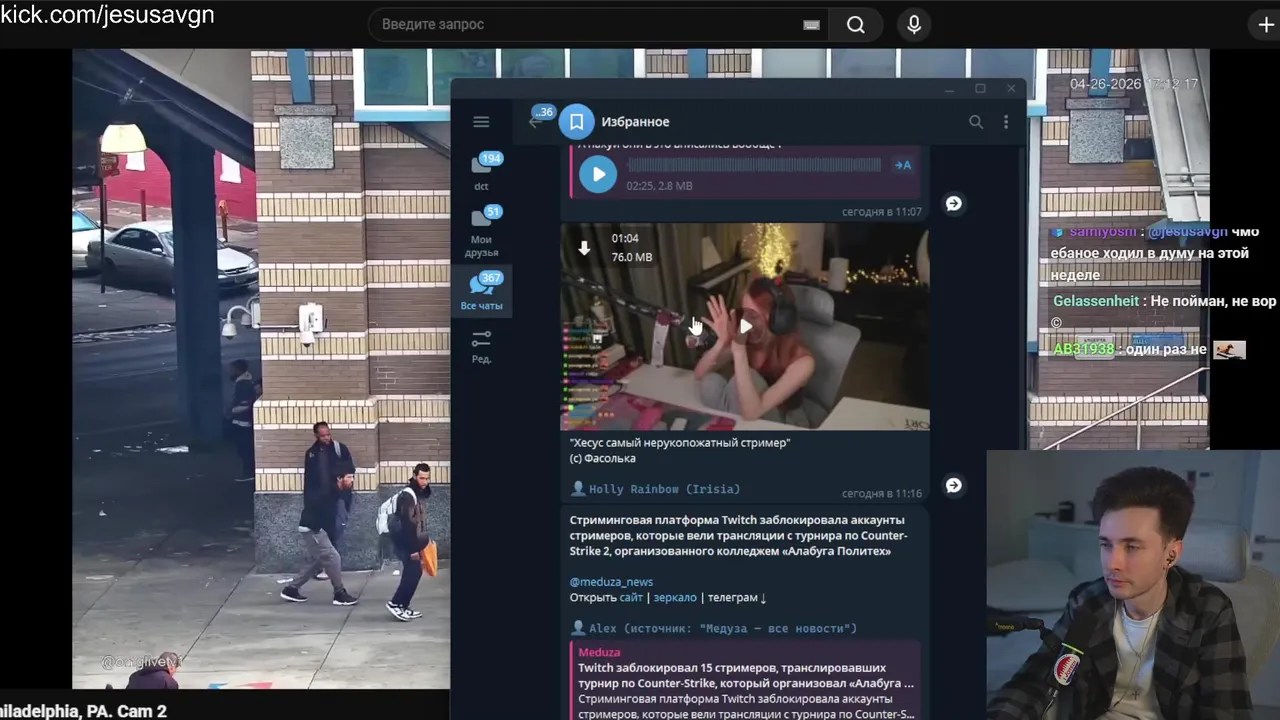Viewport: 1280px width, 720px height.
Task: Forward the video message via arrow button
Action: pos(954,485)
